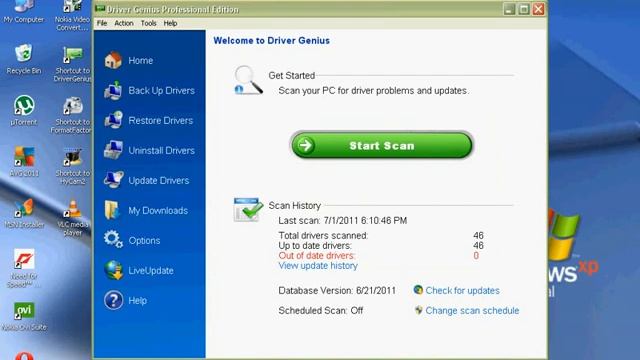Open the View update history link

[x=318, y=266]
